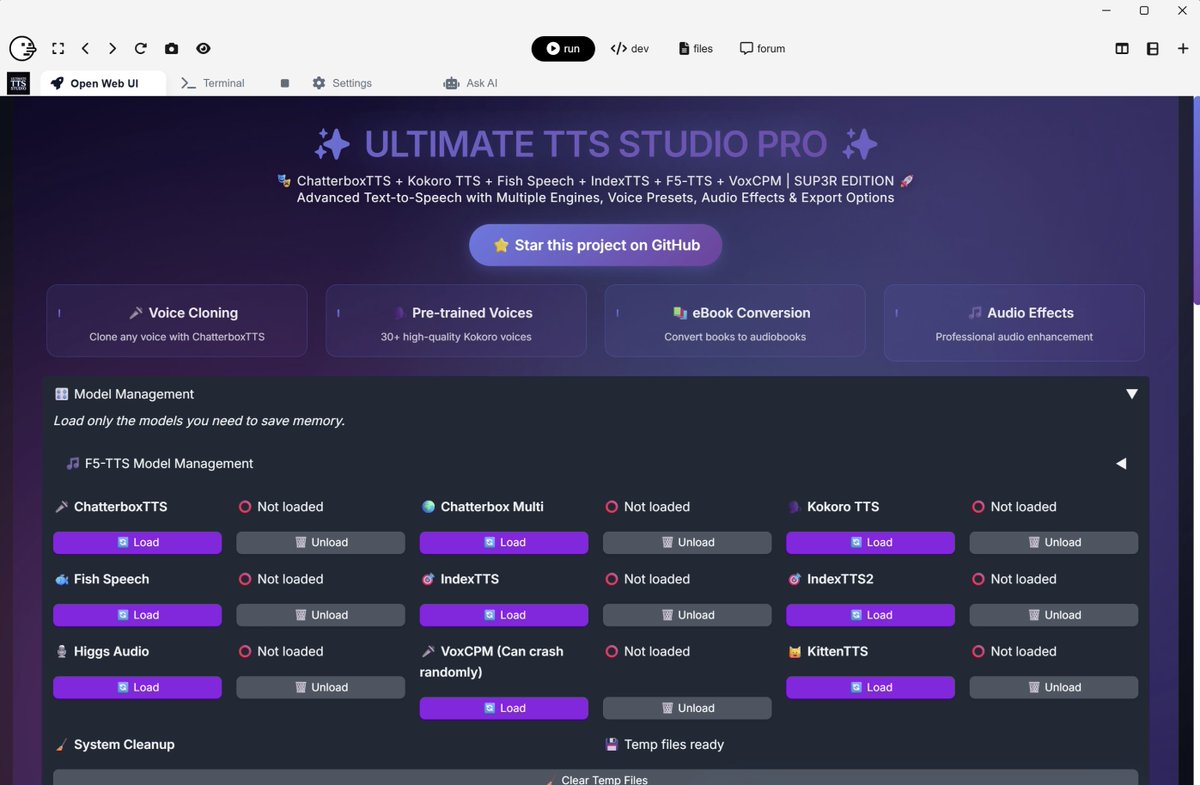The height and width of the screenshot is (785, 1200).
Task: Unload the IndexTTS2 model
Action: coord(1054,615)
